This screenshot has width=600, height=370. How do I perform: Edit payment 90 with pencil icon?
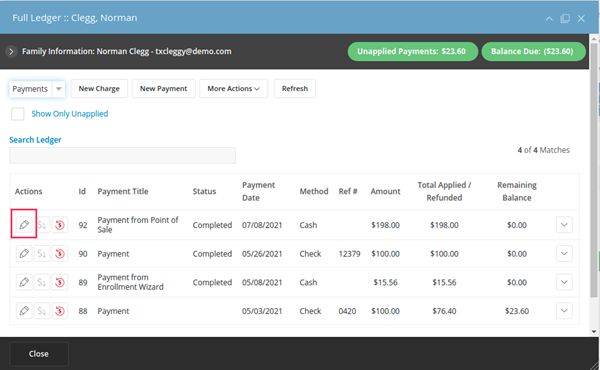24,253
